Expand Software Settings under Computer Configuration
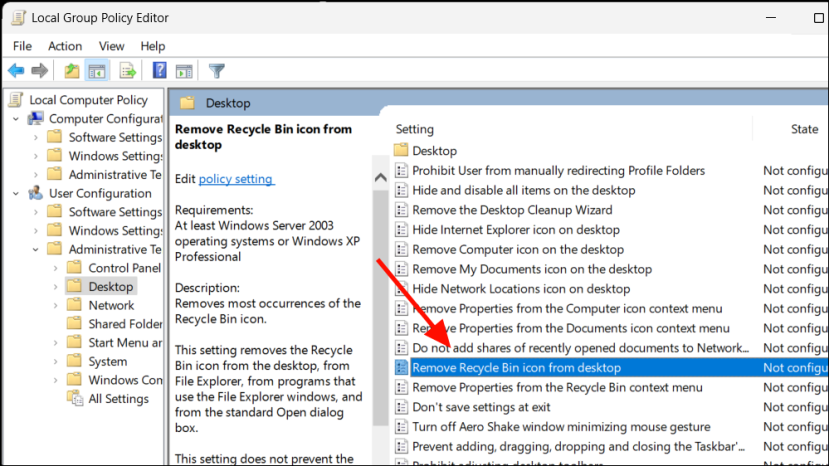 coord(36,137)
